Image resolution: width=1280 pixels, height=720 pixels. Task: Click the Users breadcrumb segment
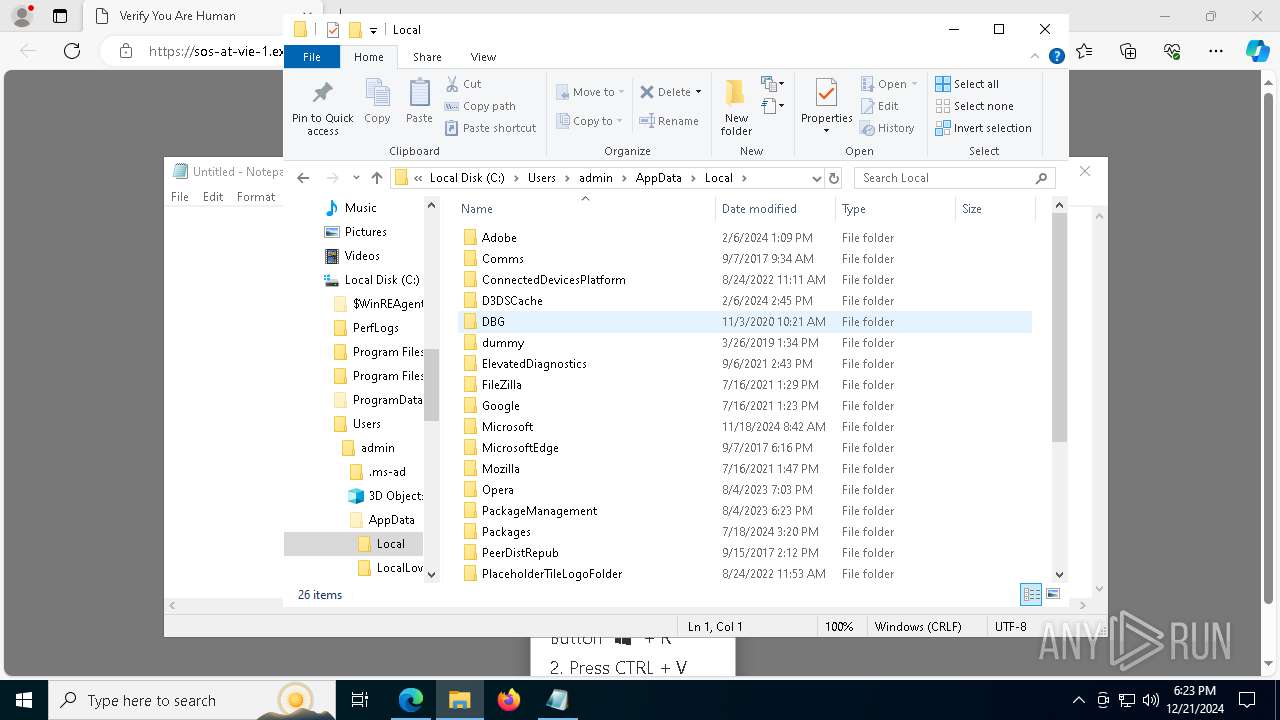click(x=541, y=178)
